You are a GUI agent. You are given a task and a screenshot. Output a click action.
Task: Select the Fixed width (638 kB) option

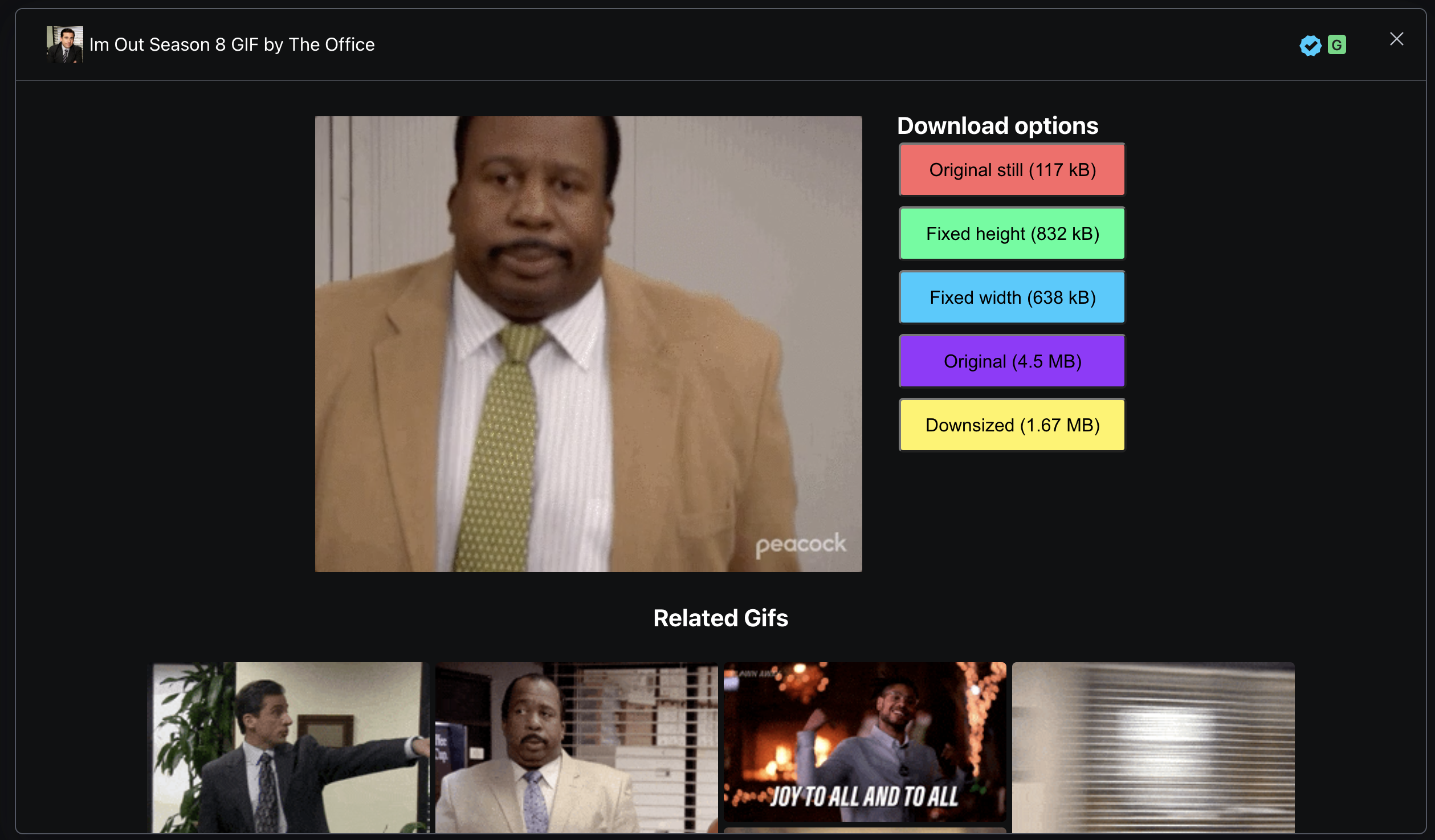click(1012, 297)
